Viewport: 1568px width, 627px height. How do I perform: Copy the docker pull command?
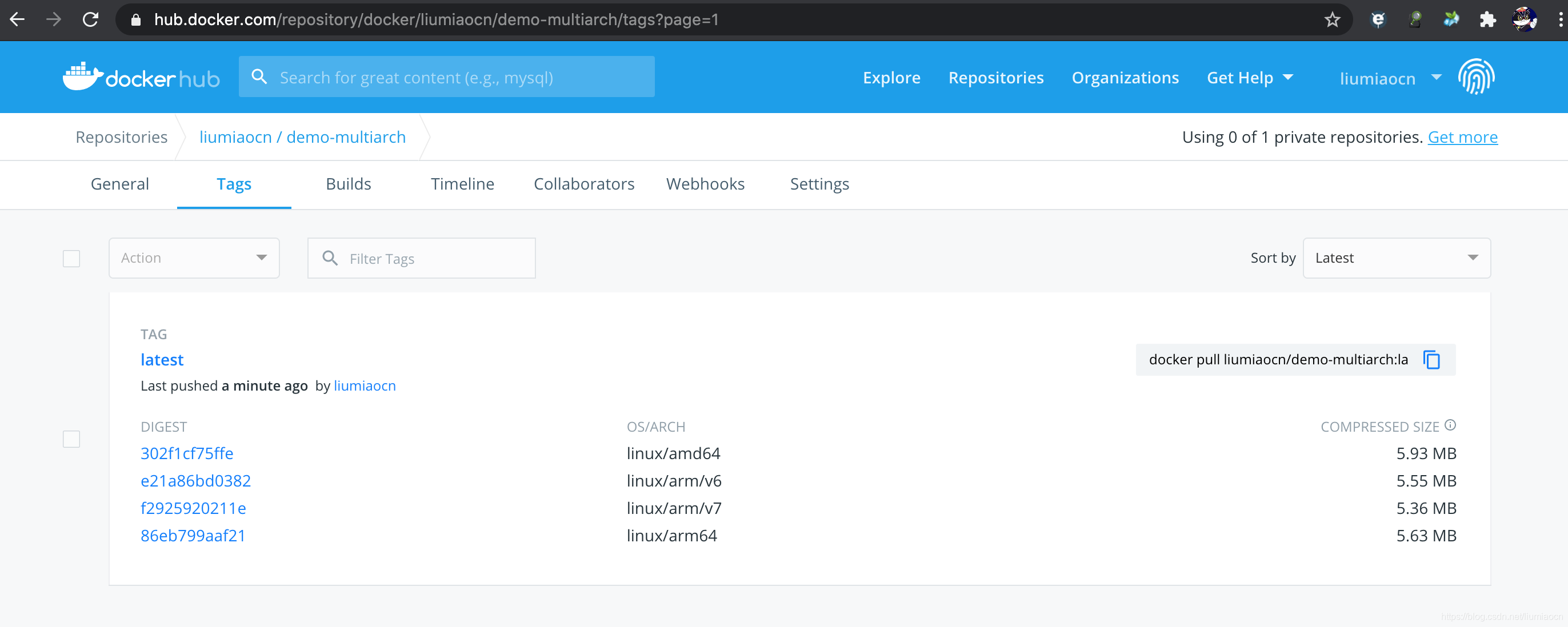(1431, 359)
